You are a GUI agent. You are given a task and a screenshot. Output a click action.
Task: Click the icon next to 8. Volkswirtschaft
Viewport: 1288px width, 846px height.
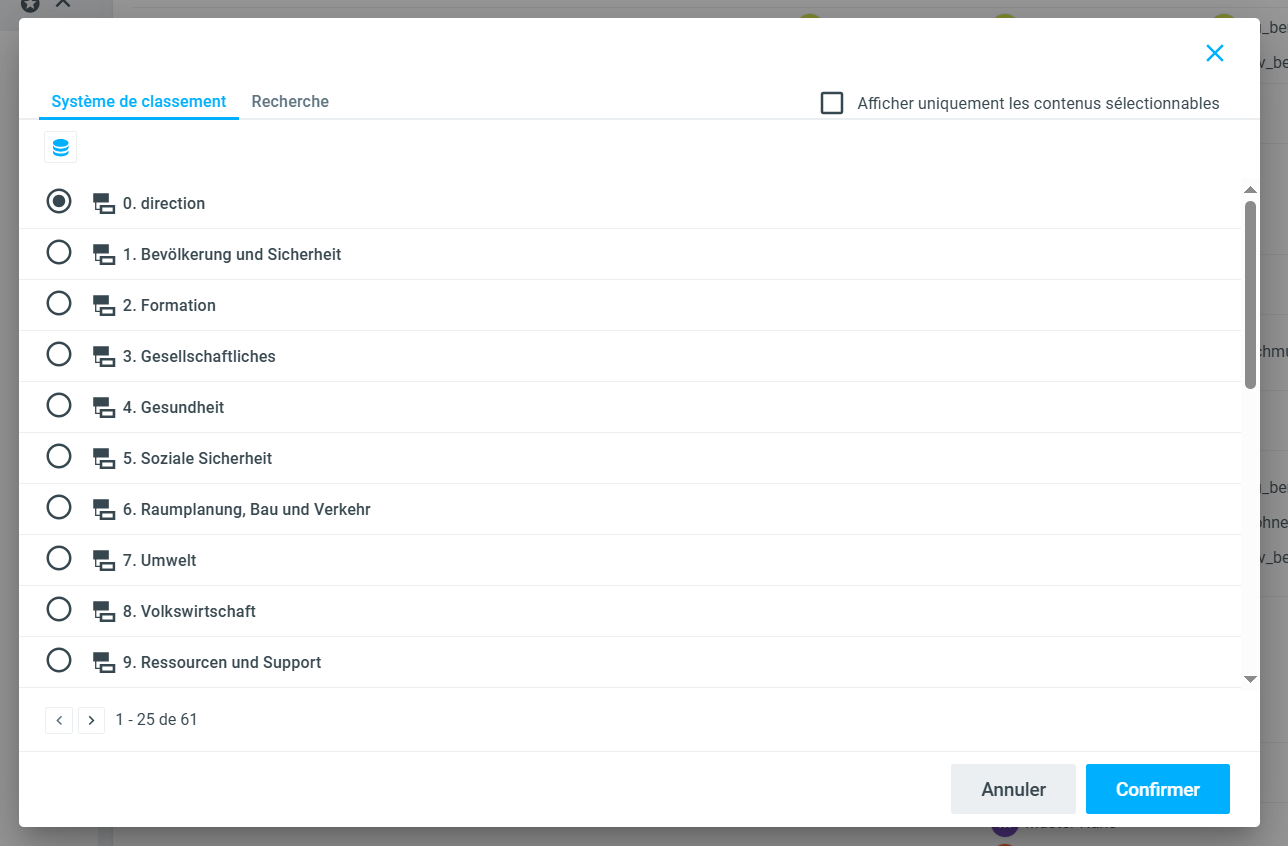tap(104, 611)
